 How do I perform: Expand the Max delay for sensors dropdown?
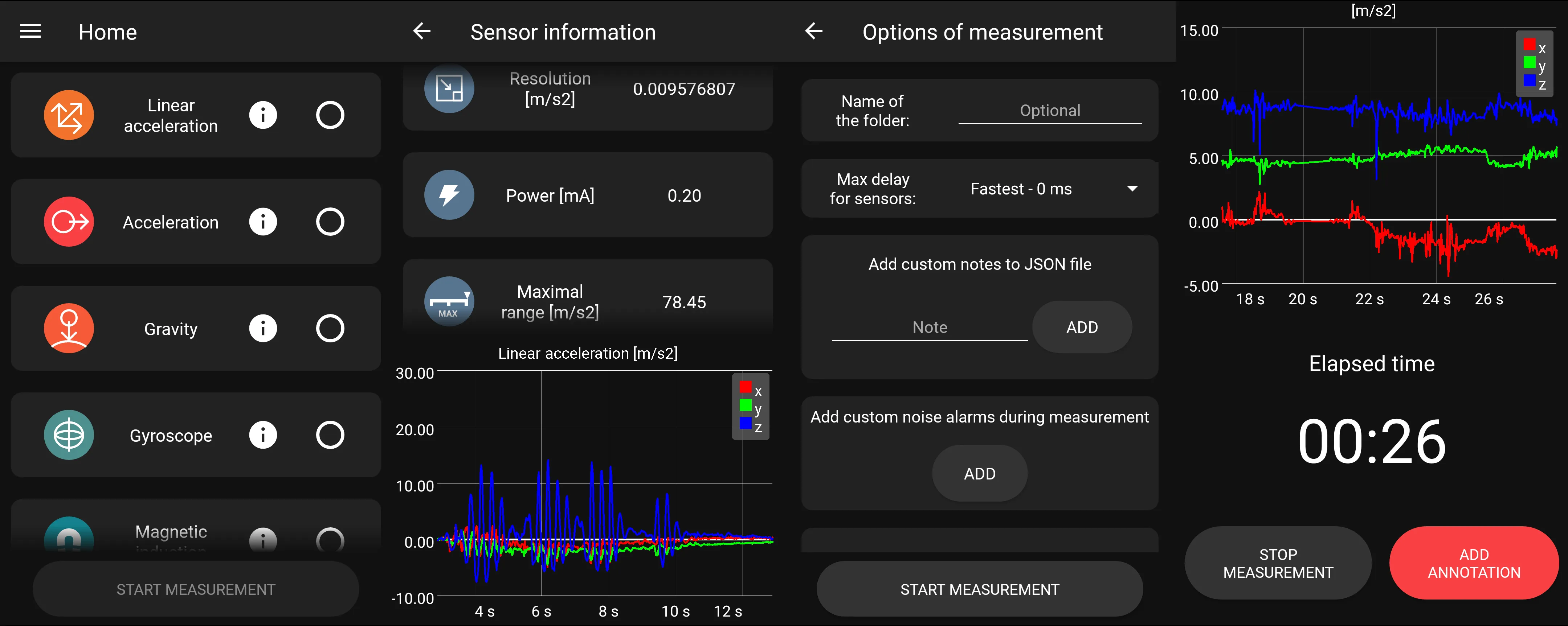(x=1132, y=189)
